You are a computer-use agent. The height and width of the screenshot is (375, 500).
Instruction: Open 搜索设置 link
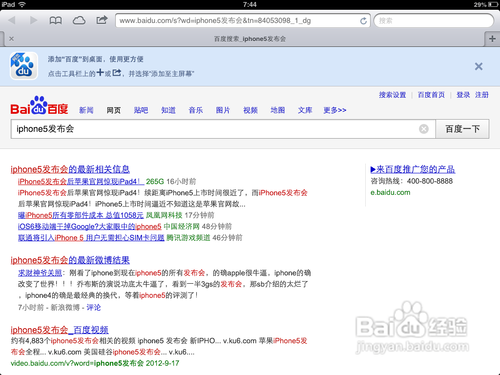[x=392, y=95]
